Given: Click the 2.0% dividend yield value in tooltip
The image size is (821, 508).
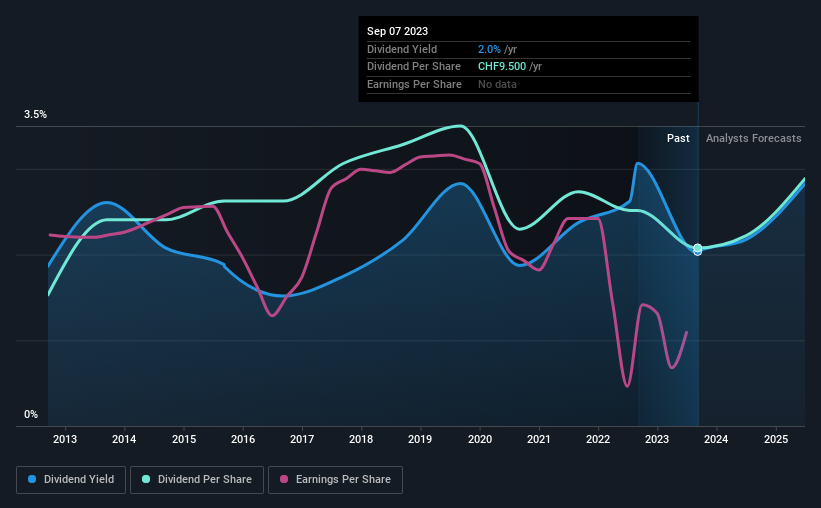Looking at the screenshot, I should [x=489, y=49].
